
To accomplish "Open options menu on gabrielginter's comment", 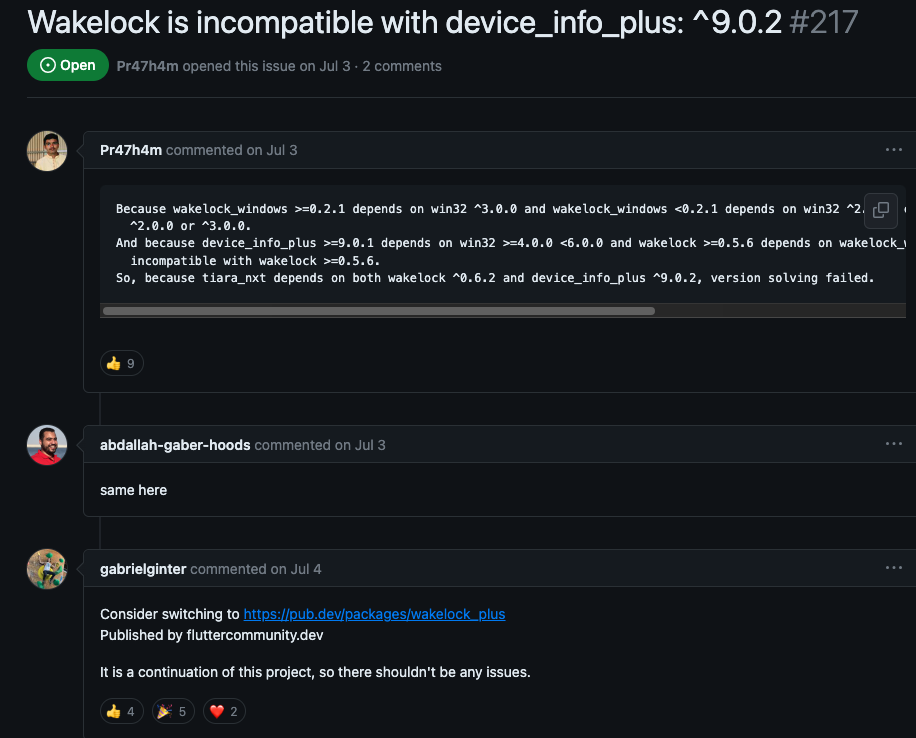I will point(893,568).
